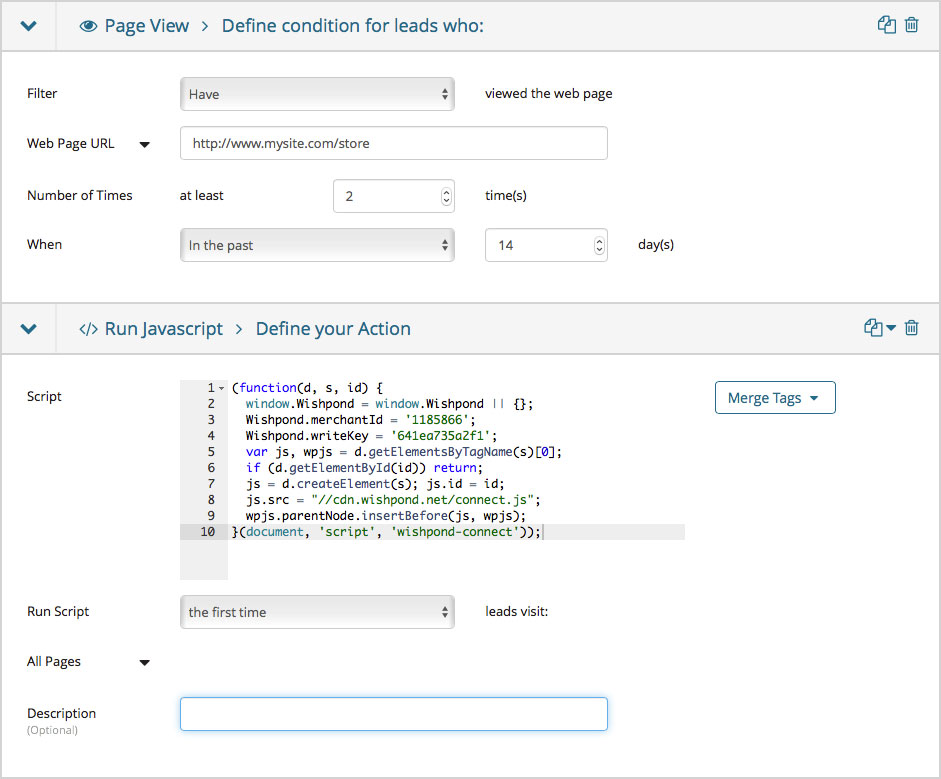Click the days stepper arrows showing 14

(x=598, y=245)
